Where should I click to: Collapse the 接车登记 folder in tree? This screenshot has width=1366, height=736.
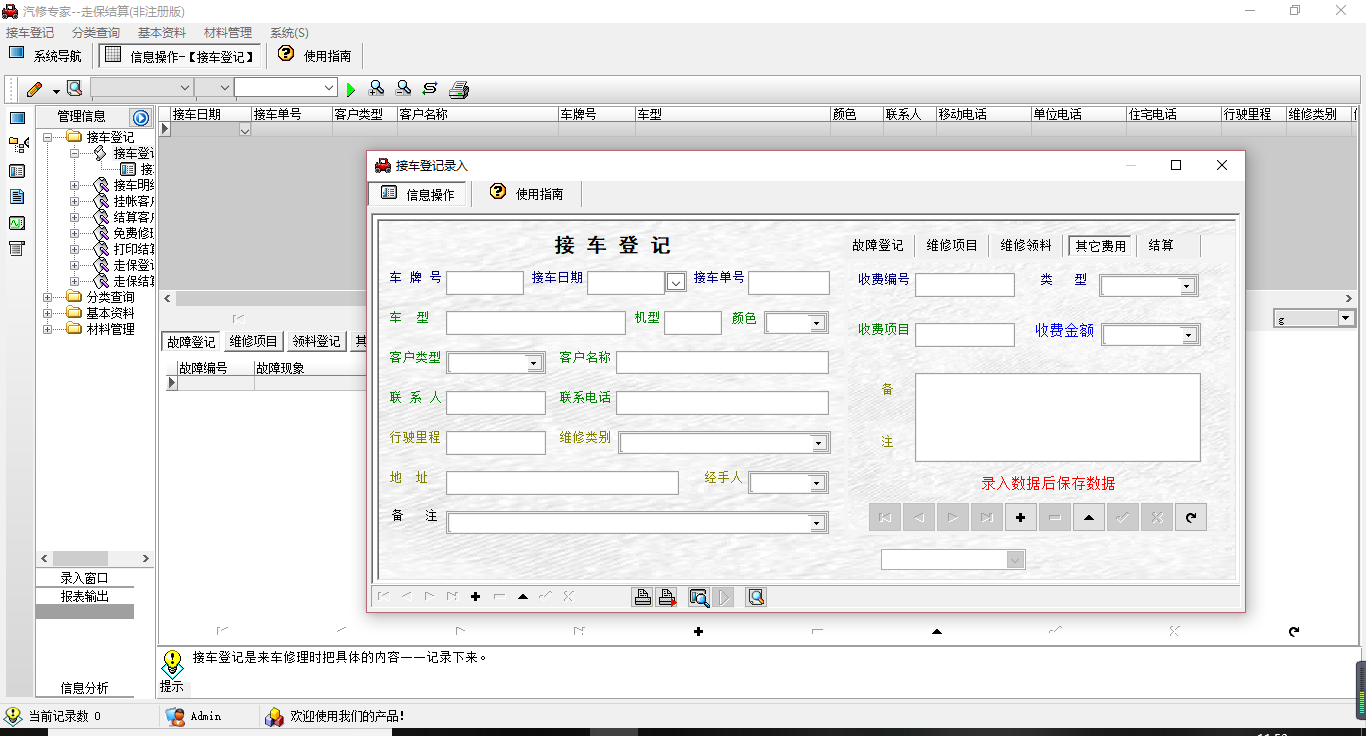(48, 137)
